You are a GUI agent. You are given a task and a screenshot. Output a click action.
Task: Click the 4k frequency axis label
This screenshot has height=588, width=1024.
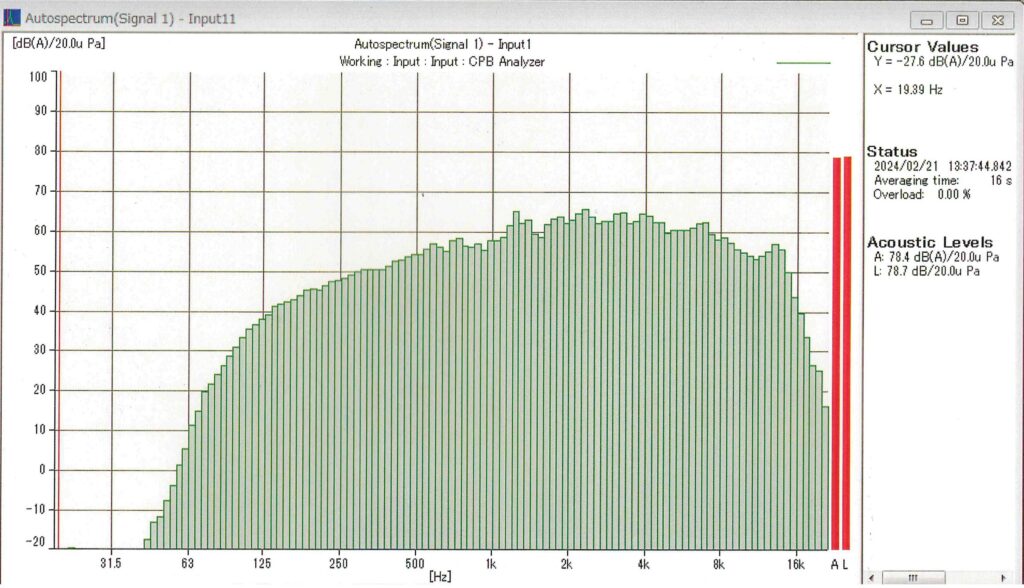[643, 564]
